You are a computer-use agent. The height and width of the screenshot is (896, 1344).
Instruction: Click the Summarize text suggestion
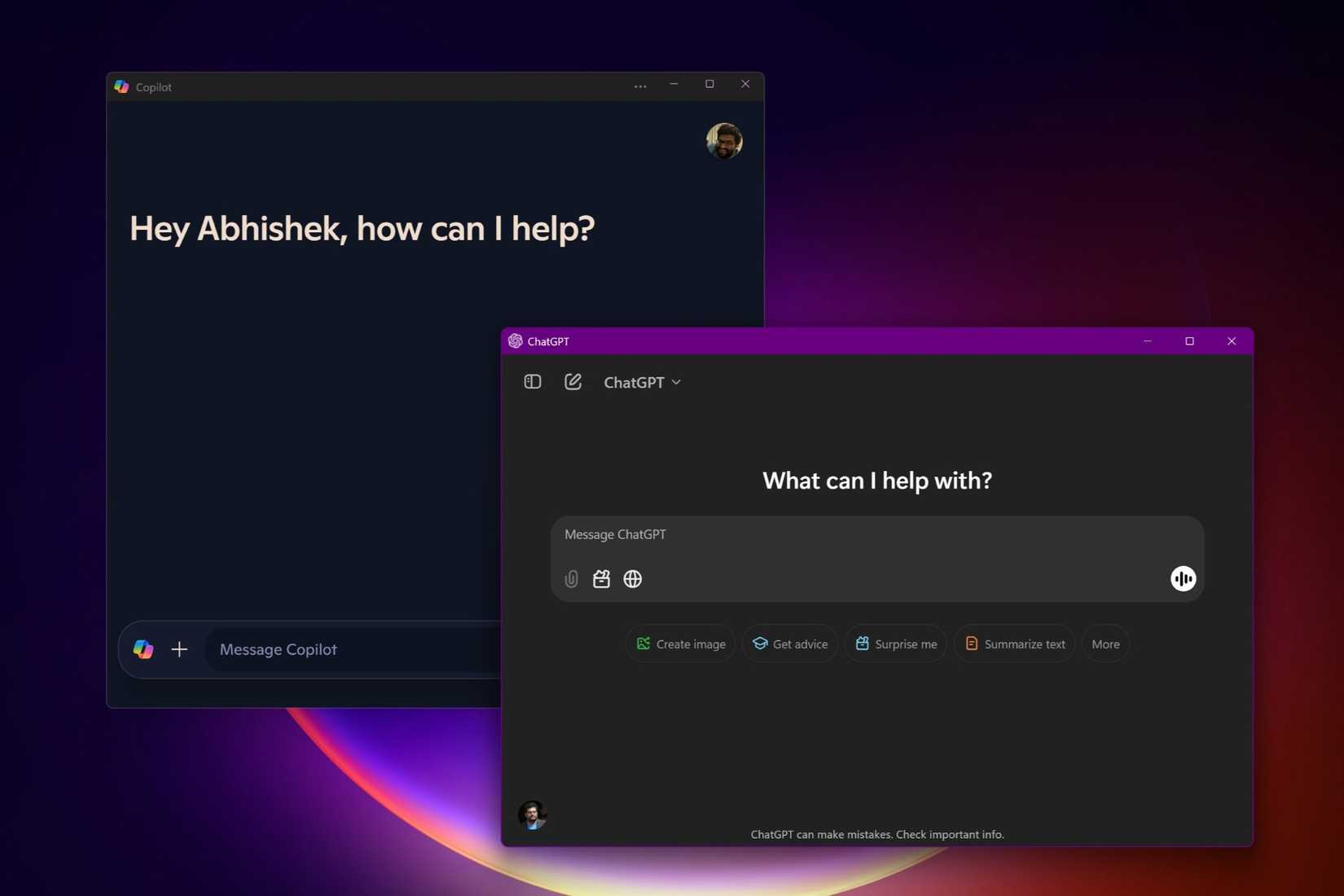point(1014,643)
